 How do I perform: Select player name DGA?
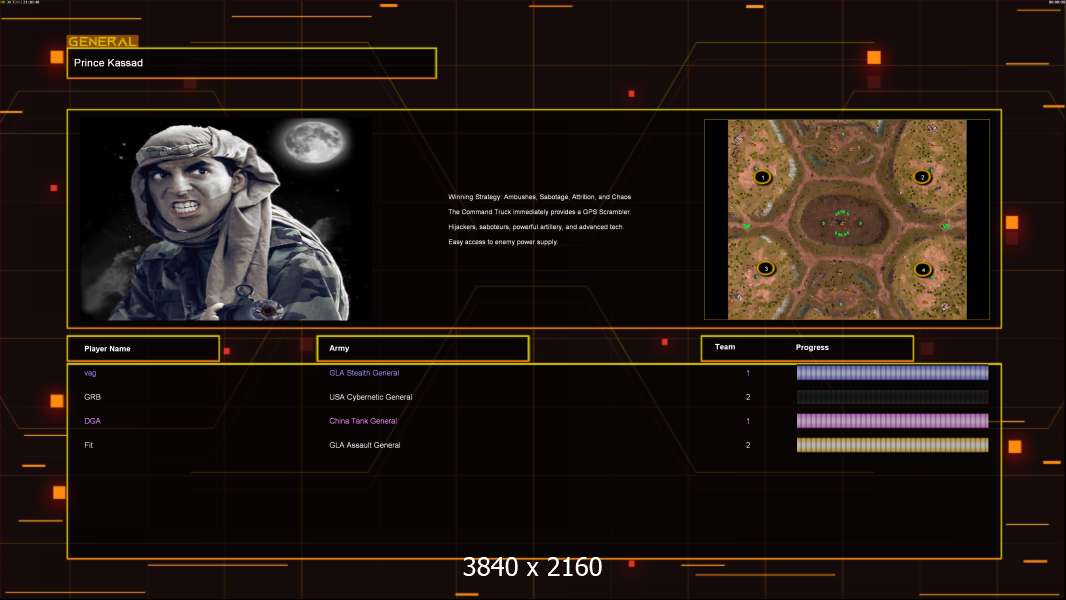point(92,421)
